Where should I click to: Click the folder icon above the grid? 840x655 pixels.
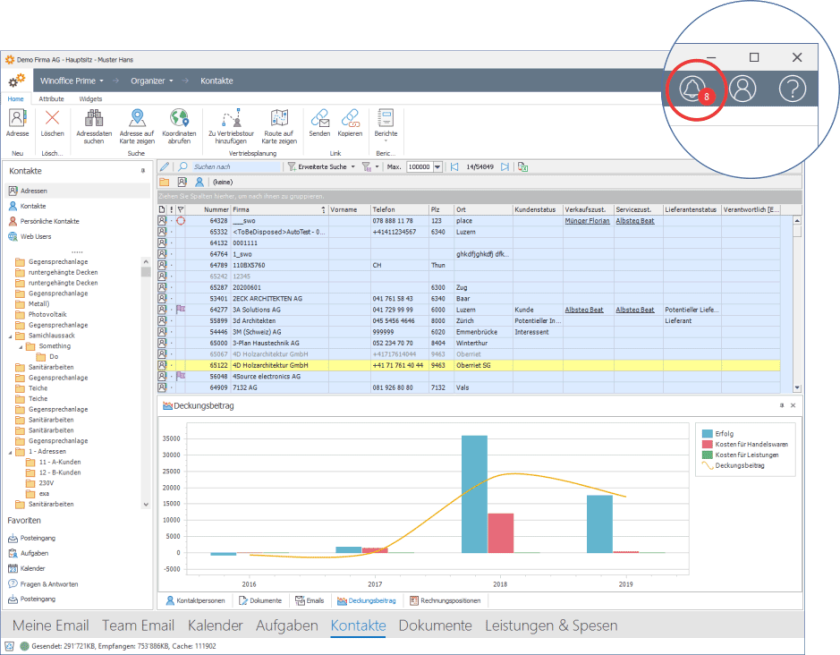164,182
